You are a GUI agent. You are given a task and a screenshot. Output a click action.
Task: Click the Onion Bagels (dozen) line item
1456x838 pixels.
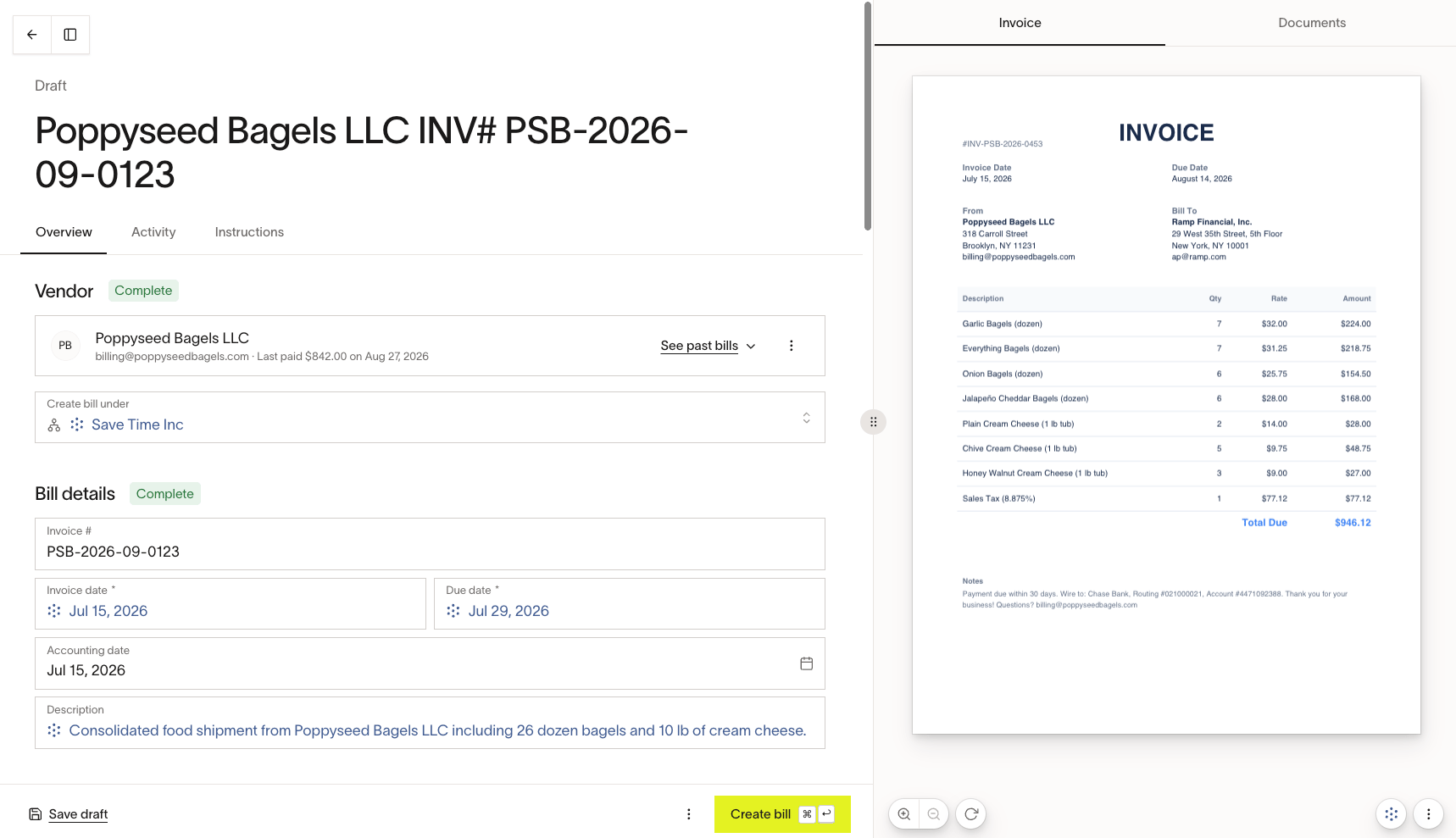[x=1166, y=374]
